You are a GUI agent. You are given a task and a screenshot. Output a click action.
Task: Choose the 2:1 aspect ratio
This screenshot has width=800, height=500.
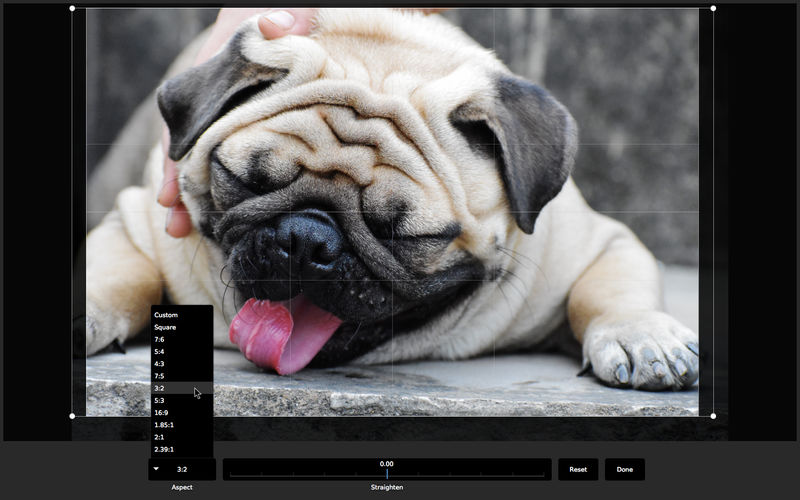[182, 437]
